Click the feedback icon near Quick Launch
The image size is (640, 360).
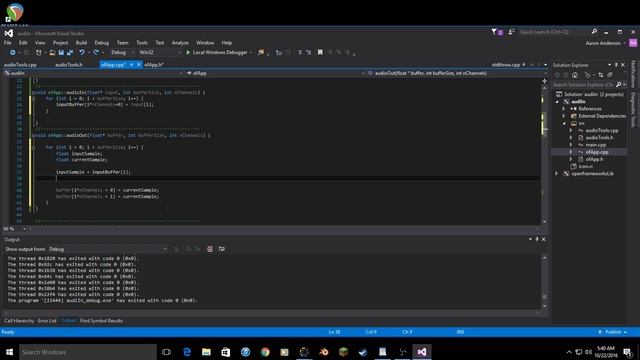click(511, 32)
